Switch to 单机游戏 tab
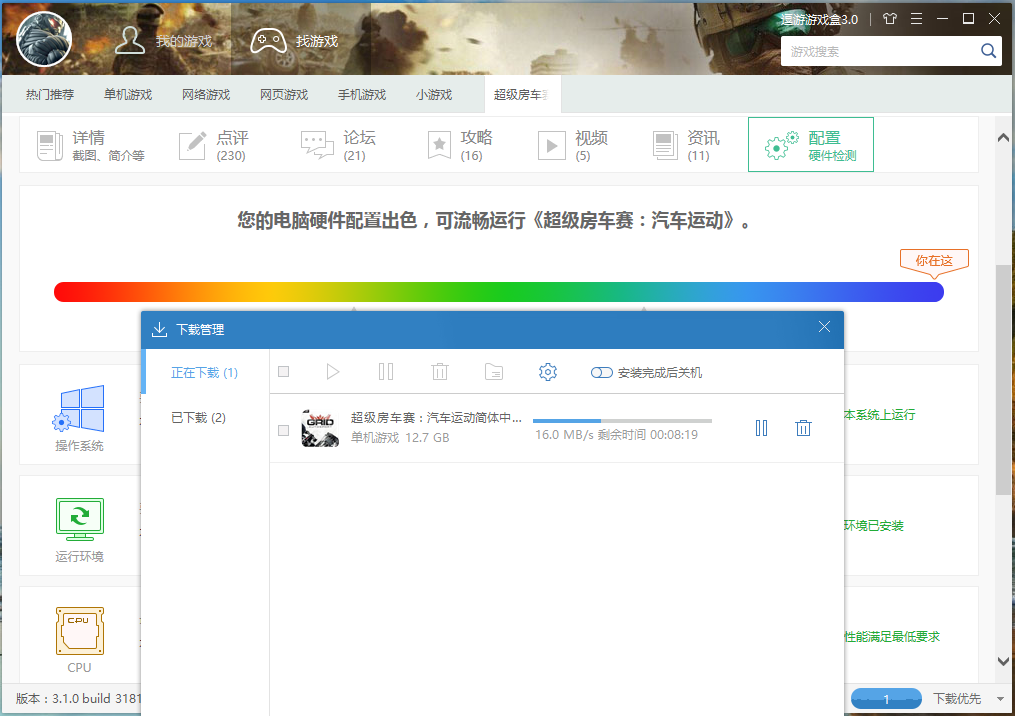The height and width of the screenshot is (716, 1015). [128, 95]
